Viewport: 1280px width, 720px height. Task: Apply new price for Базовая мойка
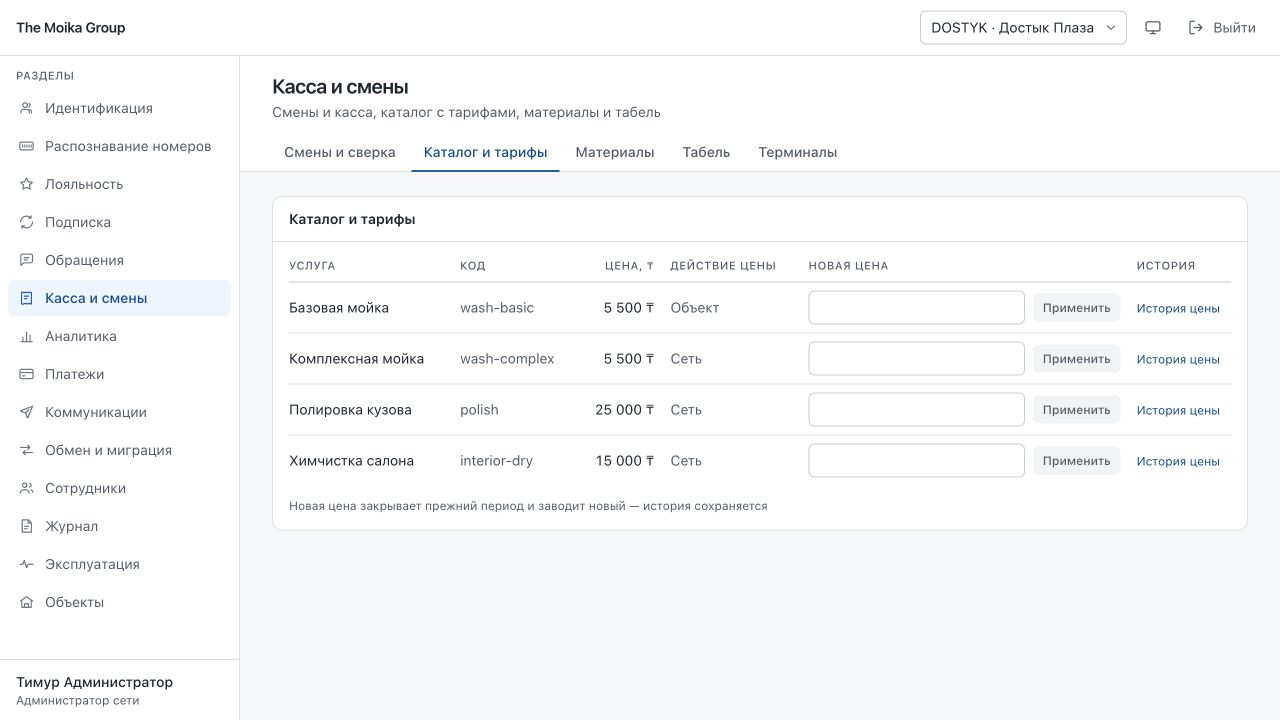(1077, 308)
